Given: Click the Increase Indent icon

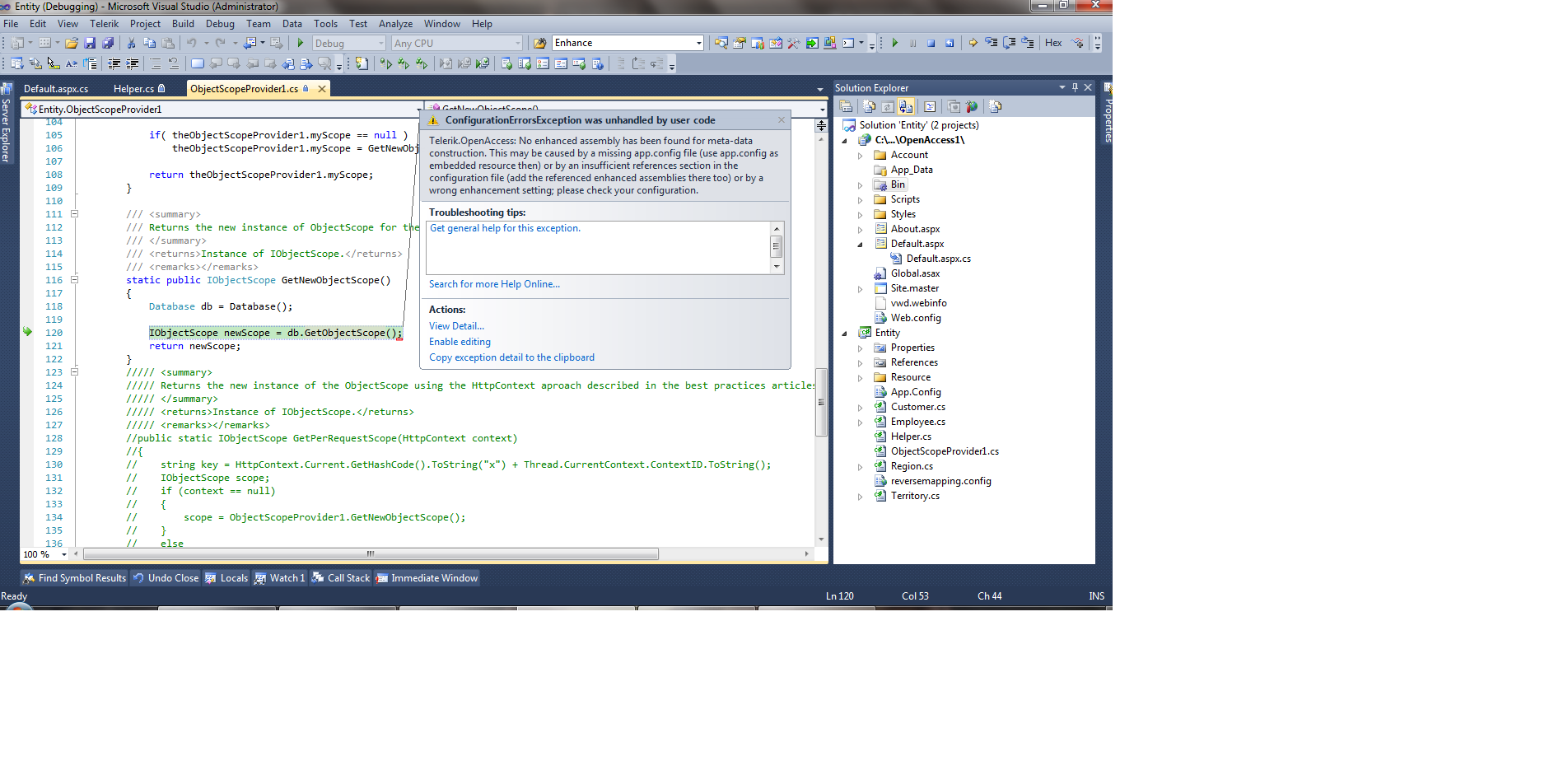Looking at the screenshot, I should tap(132, 63).
